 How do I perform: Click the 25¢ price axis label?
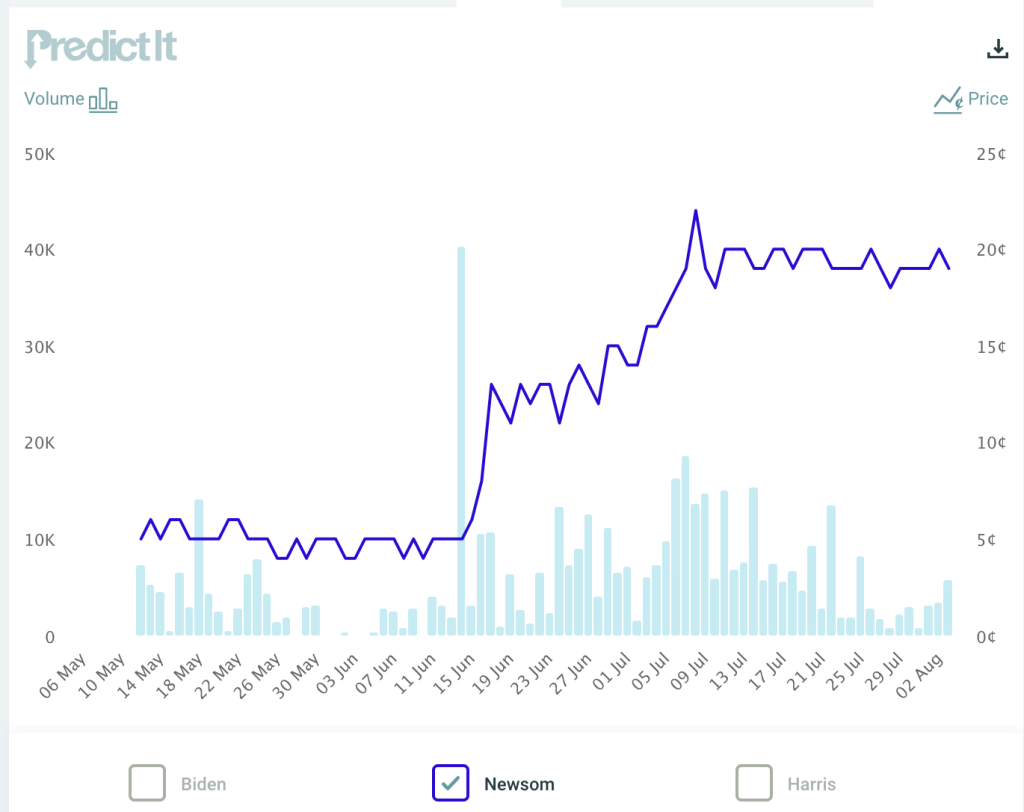(992, 154)
